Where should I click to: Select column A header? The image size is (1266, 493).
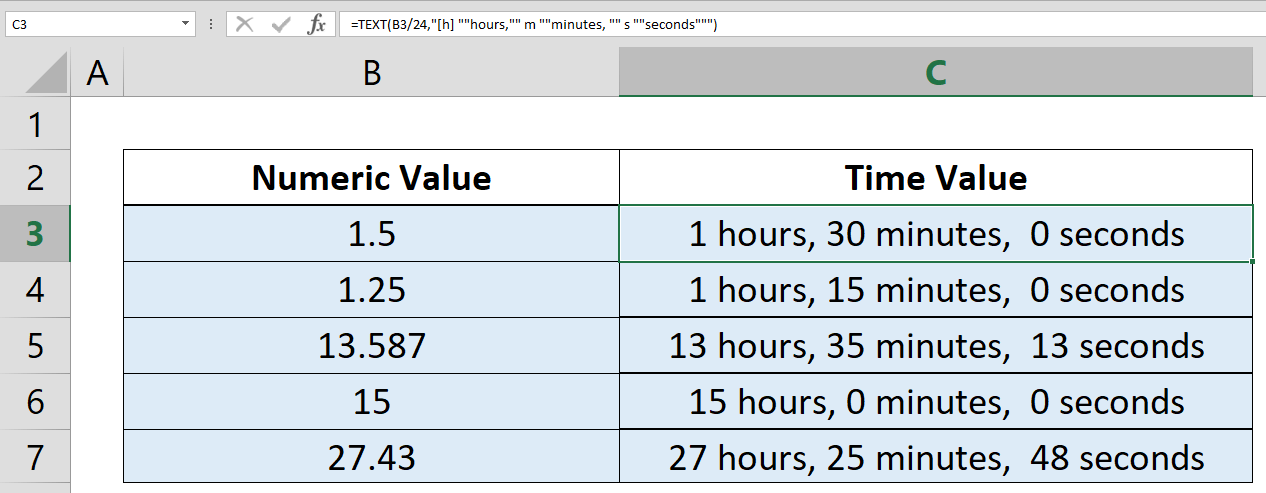97,72
